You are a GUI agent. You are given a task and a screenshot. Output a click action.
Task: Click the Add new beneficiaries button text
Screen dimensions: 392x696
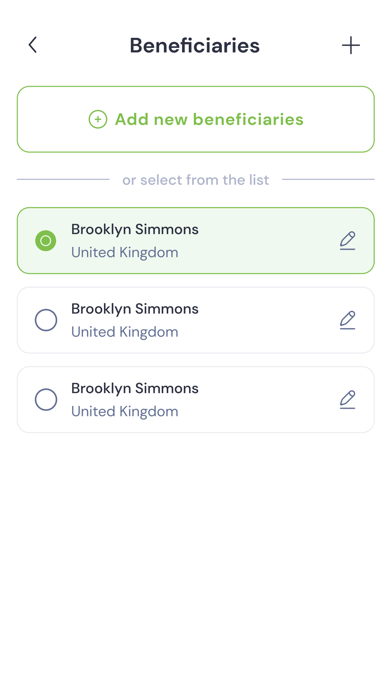[209, 119]
